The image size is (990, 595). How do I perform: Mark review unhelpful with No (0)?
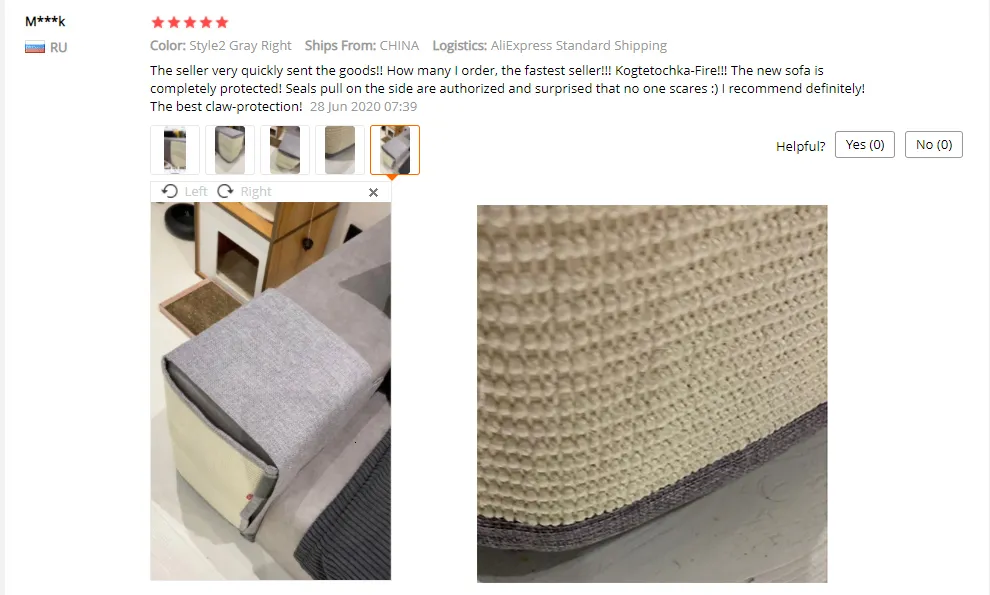933,145
